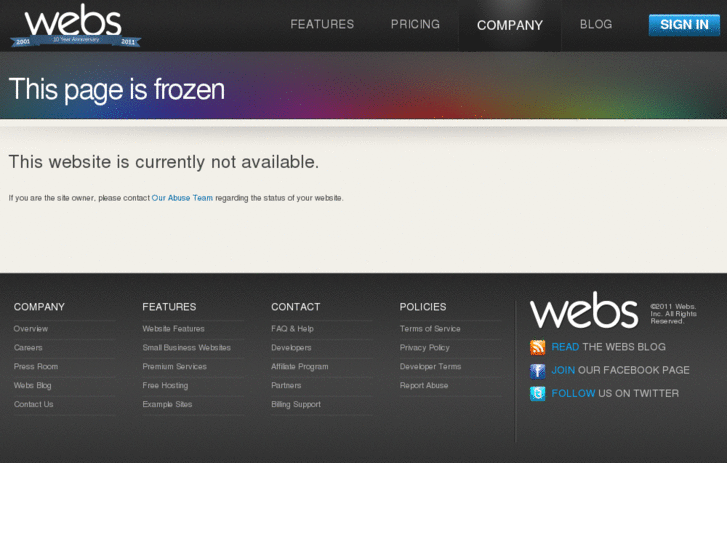Image resolution: width=727 pixels, height=545 pixels.
Task: Go to the Blog tab
Action: click(596, 24)
